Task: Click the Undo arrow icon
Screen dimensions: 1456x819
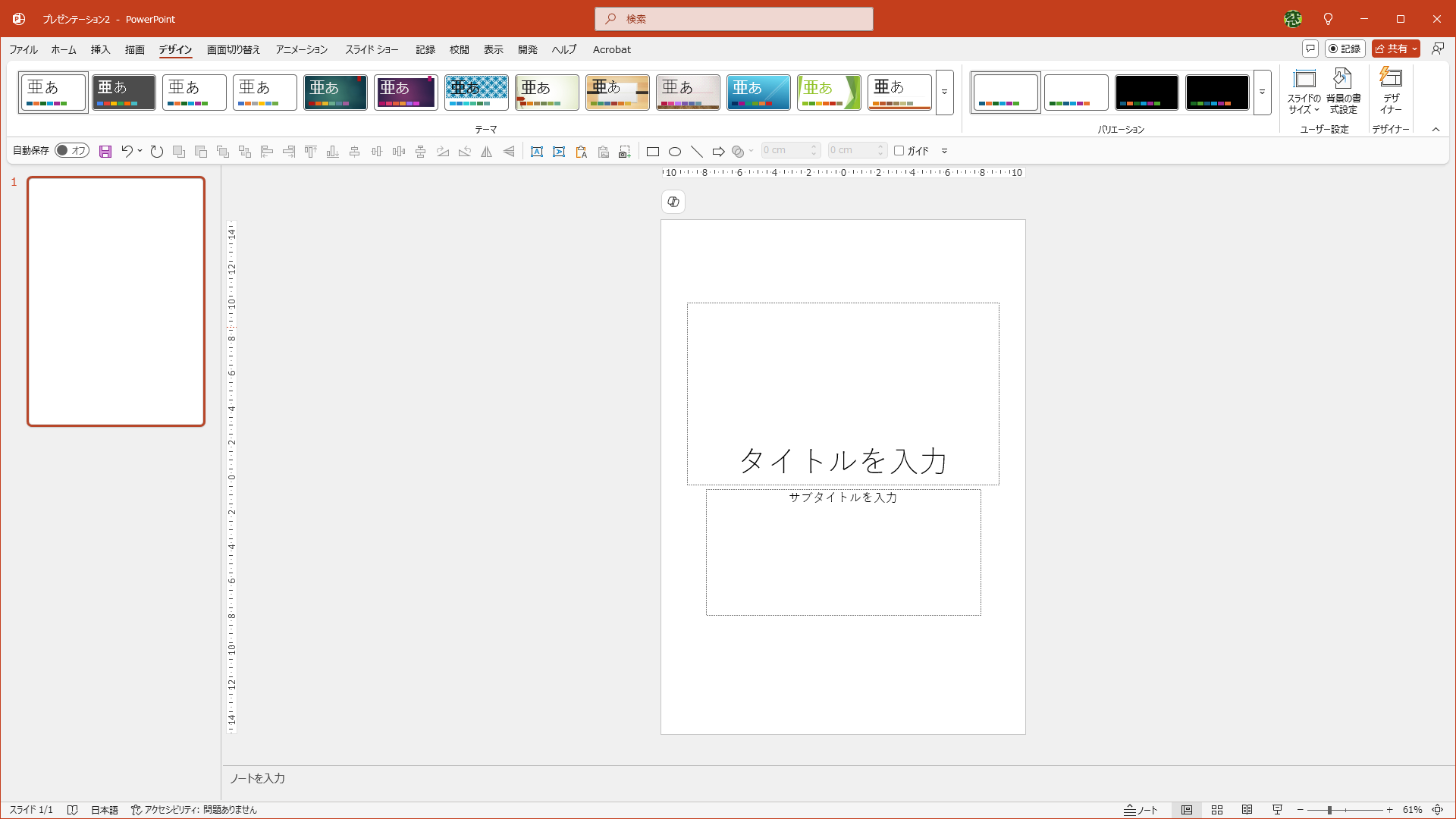Action: [127, 151]
